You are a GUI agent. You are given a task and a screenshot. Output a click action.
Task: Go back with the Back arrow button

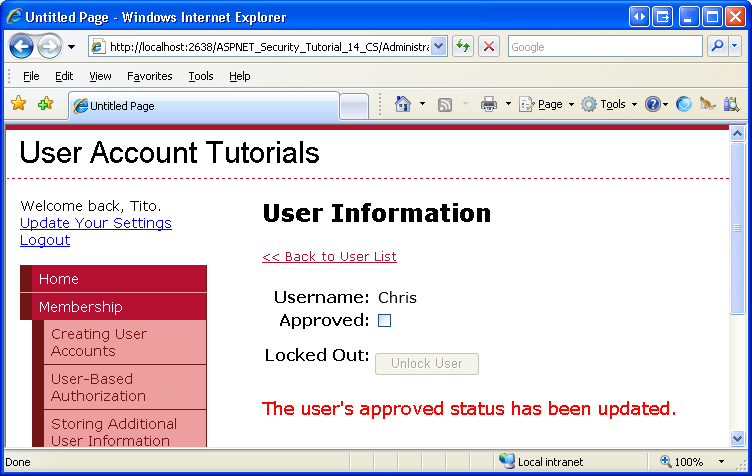(21, 46)
